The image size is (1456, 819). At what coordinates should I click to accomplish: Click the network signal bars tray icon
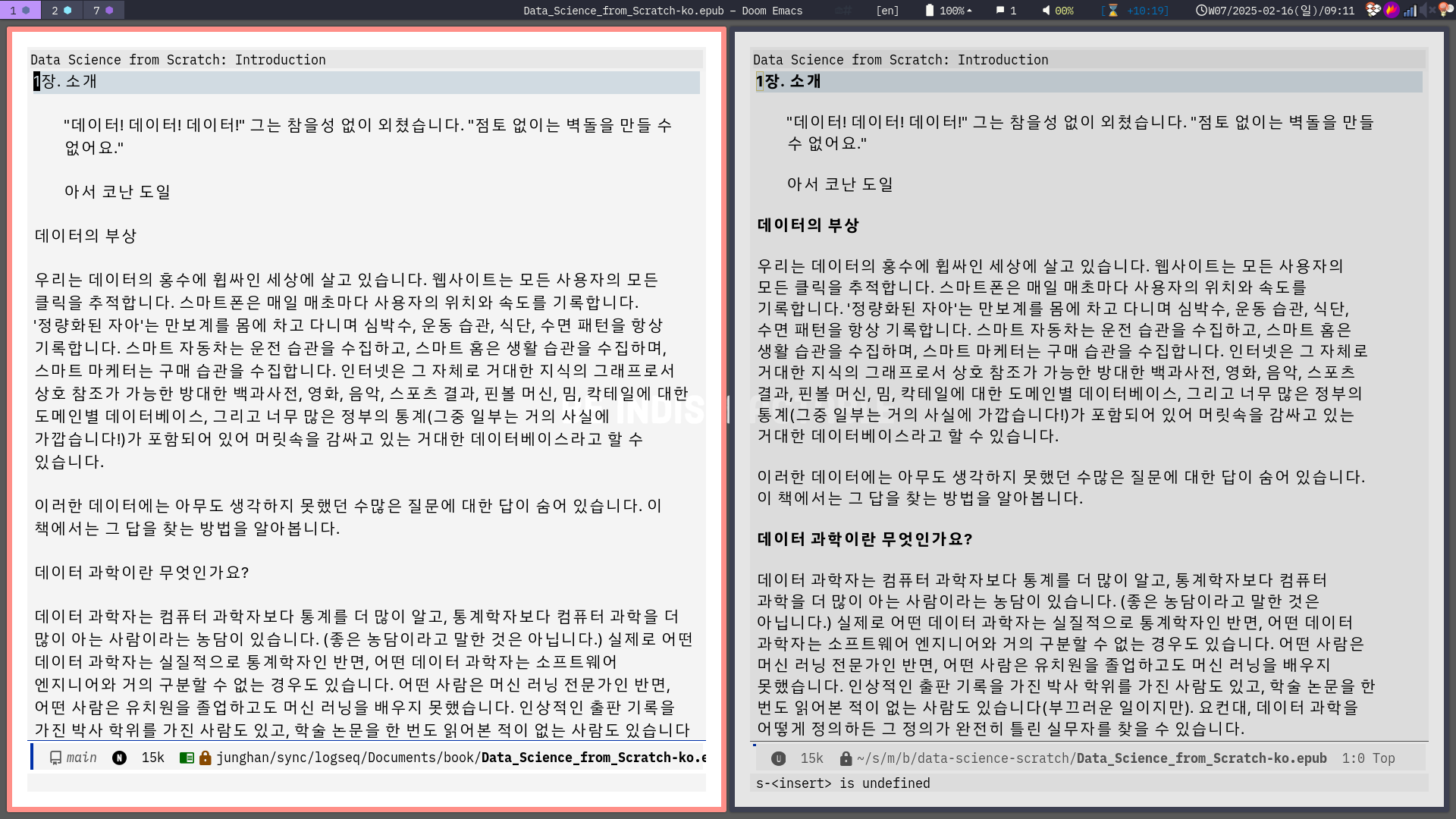tap(1410, 10)
